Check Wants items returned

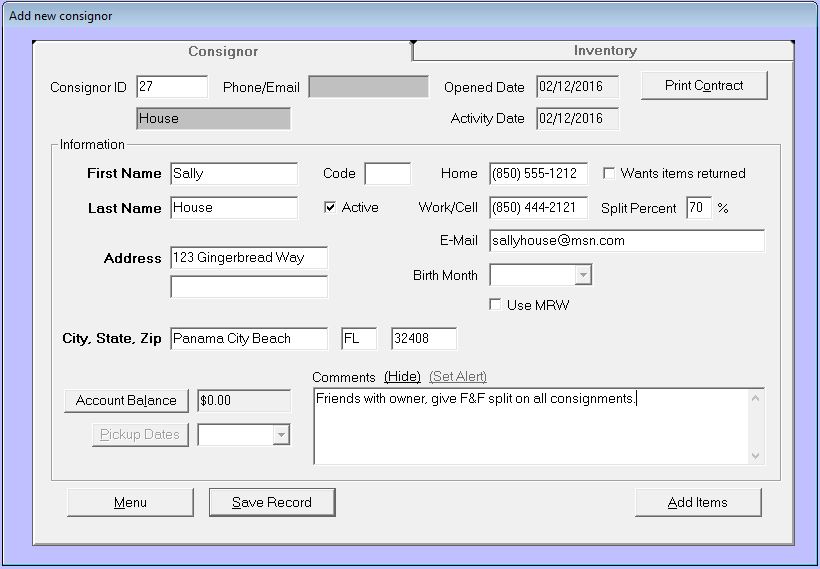[609, 173]
